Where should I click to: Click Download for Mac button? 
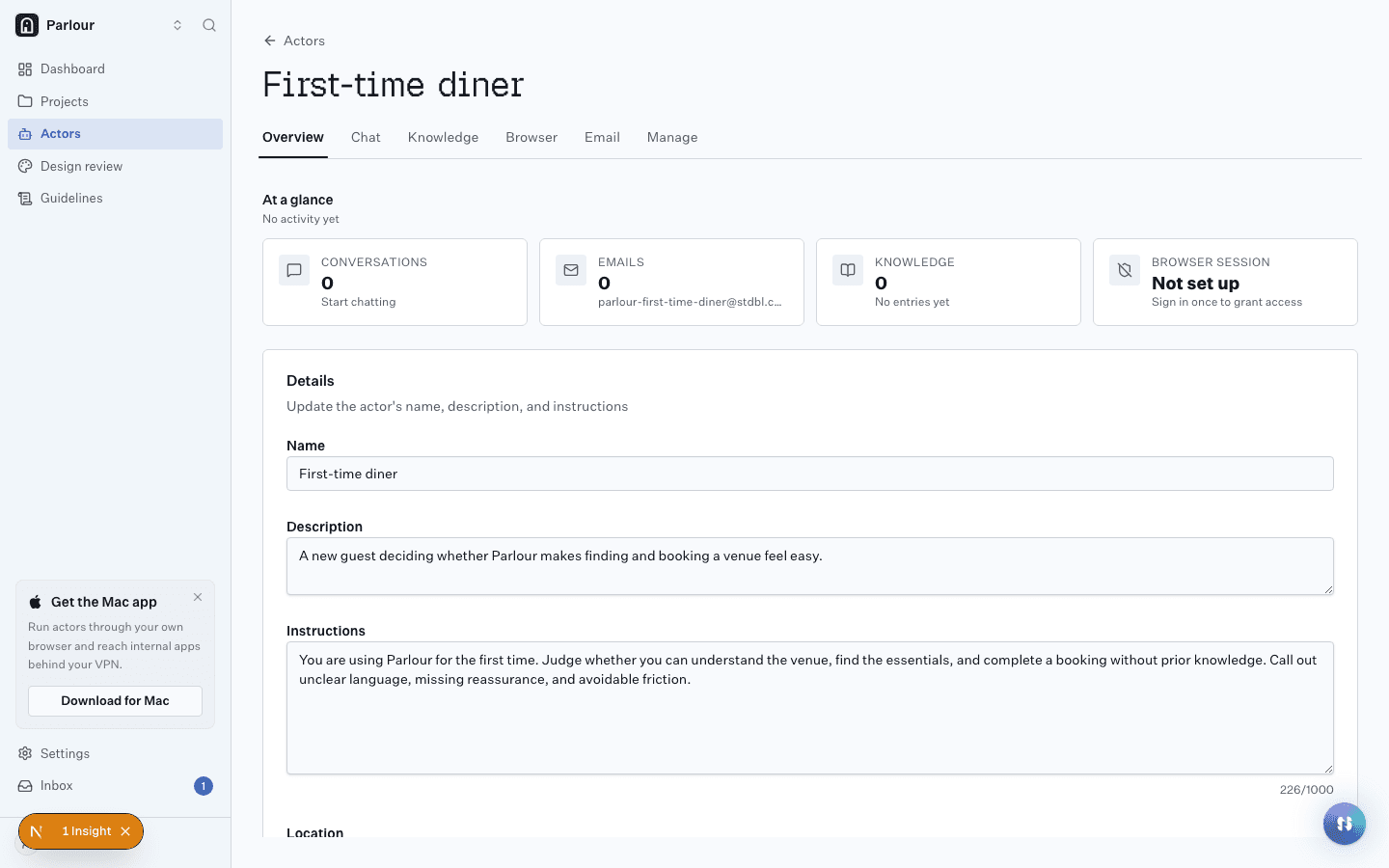(115, 701)
